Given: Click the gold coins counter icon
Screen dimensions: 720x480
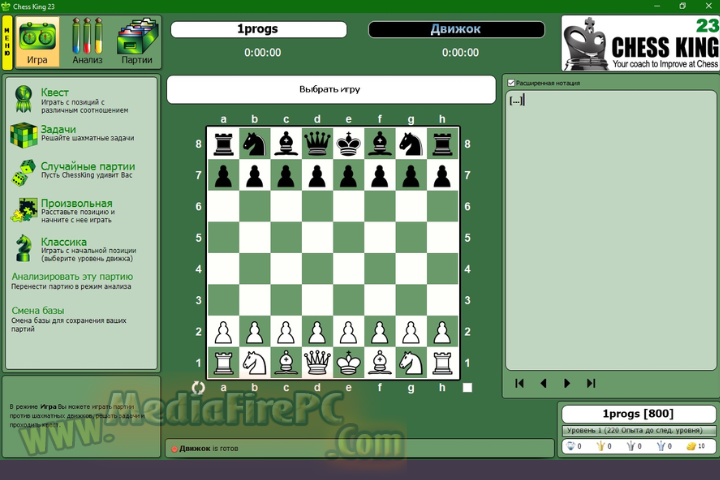Looking at the screenshot, I should (x=691, y=446).
